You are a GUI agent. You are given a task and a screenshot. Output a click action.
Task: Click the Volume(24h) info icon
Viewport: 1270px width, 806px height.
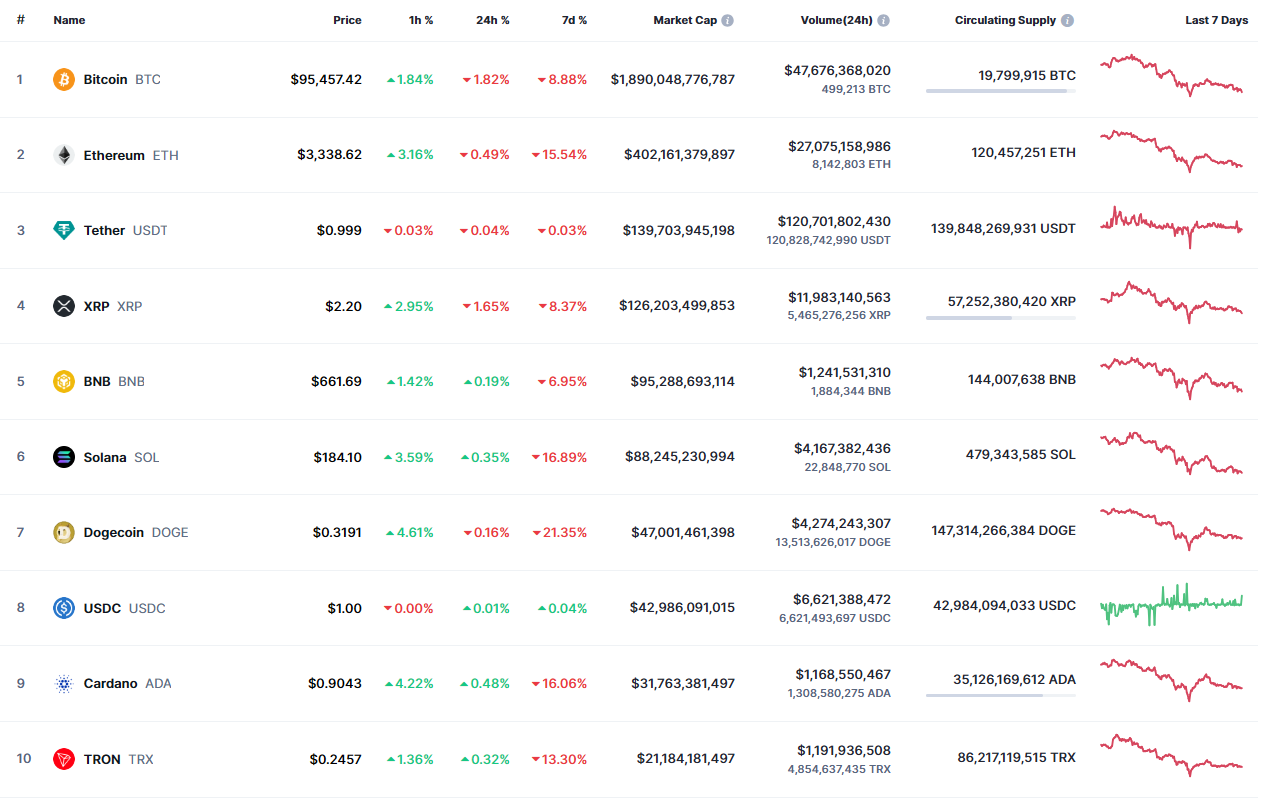pos(884,20)
